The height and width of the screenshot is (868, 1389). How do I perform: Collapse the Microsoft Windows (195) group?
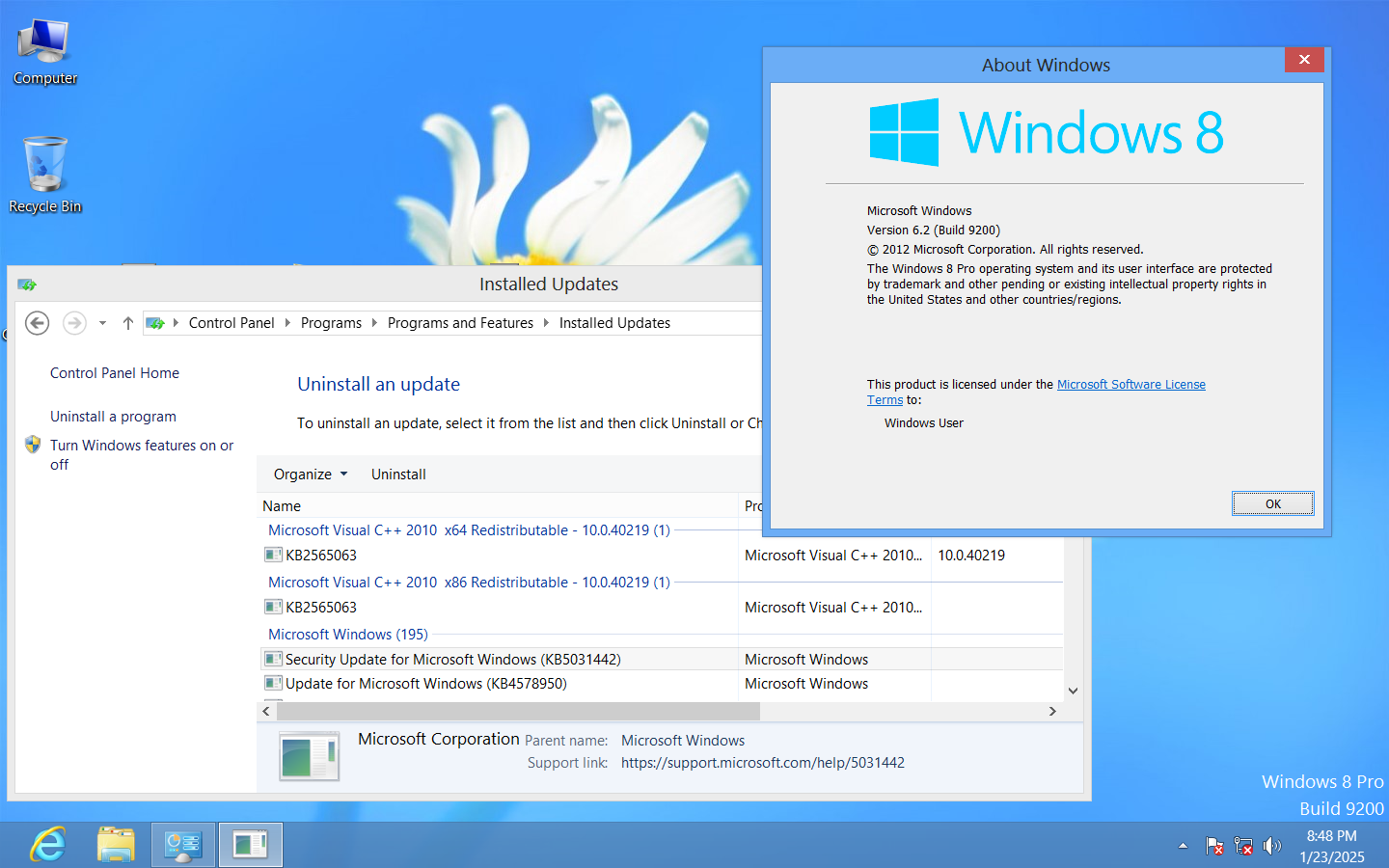pyautogui.click(x=348, y=635)
